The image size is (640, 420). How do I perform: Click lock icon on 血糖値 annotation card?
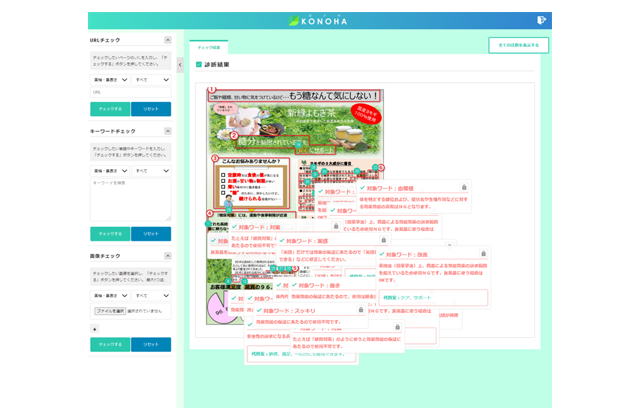(464, 187)
